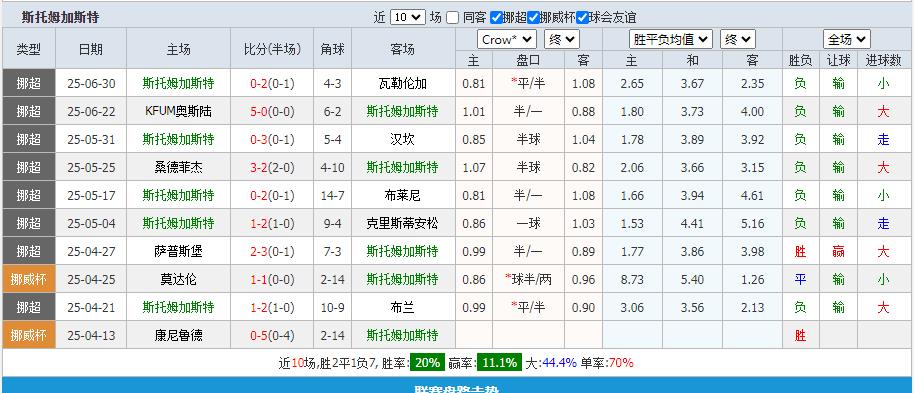The image size is (914, 393).
Task: Click blue 平 result in 莫达伦 row
Action: click(x=800, y=279)
